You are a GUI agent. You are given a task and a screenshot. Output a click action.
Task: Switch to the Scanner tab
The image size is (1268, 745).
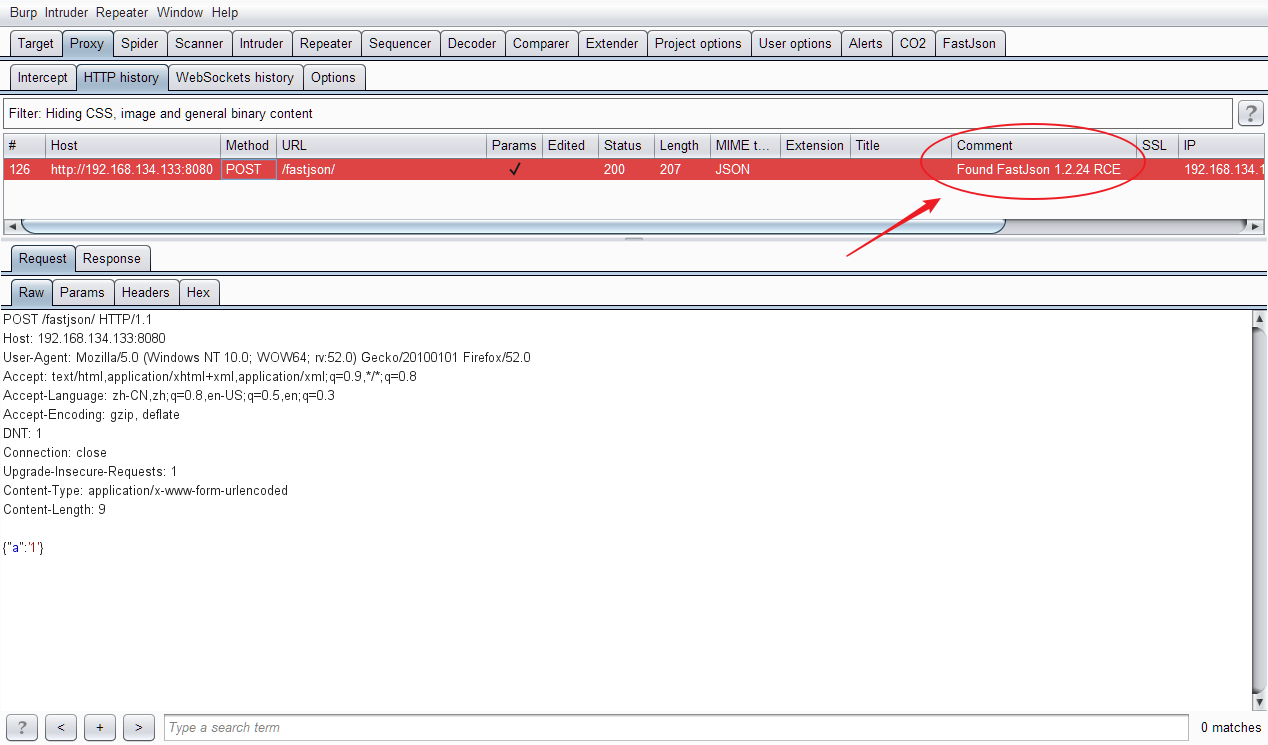pos(199,43)
